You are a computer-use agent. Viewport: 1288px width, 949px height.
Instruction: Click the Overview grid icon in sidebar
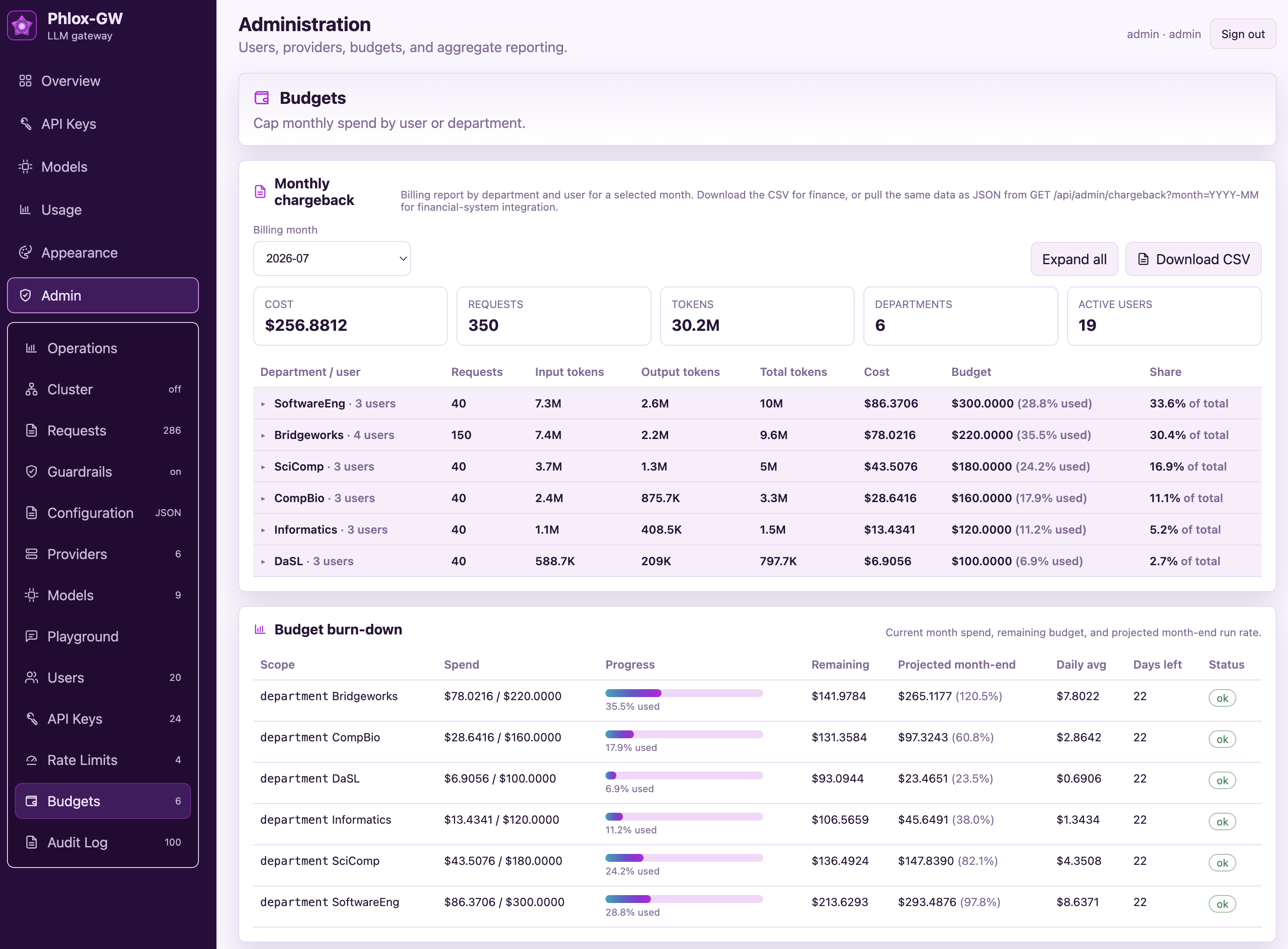click(x=25, y=81)
